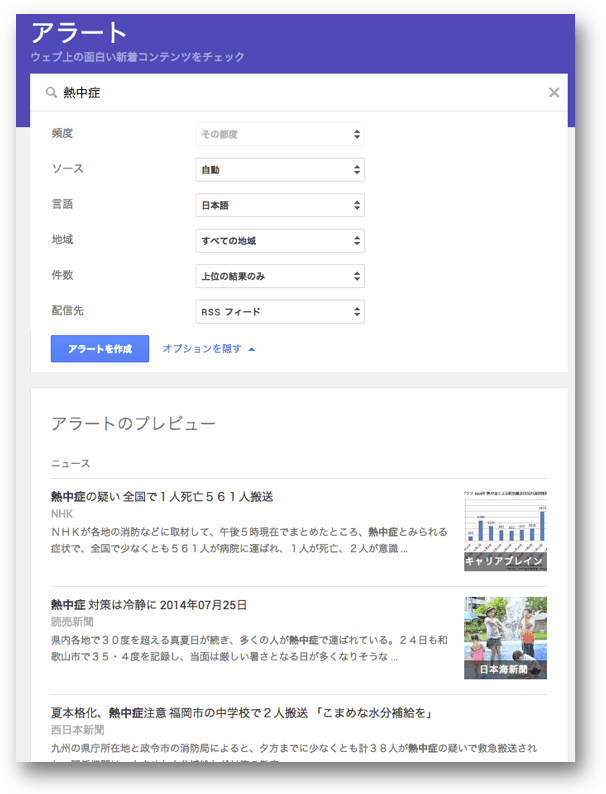Click the subtitle ウェブ上の面白い新着コンテンツをチェック
The width and height of the screenshot is (606, 794).
(138, 57)
